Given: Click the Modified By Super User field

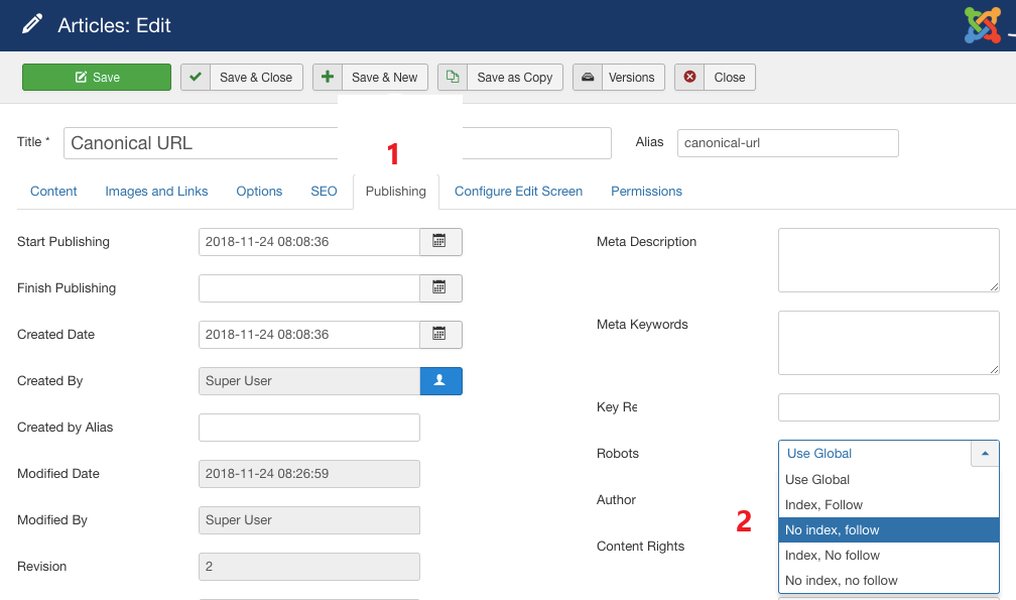Looking at the screenshot, I should point(309,520).
